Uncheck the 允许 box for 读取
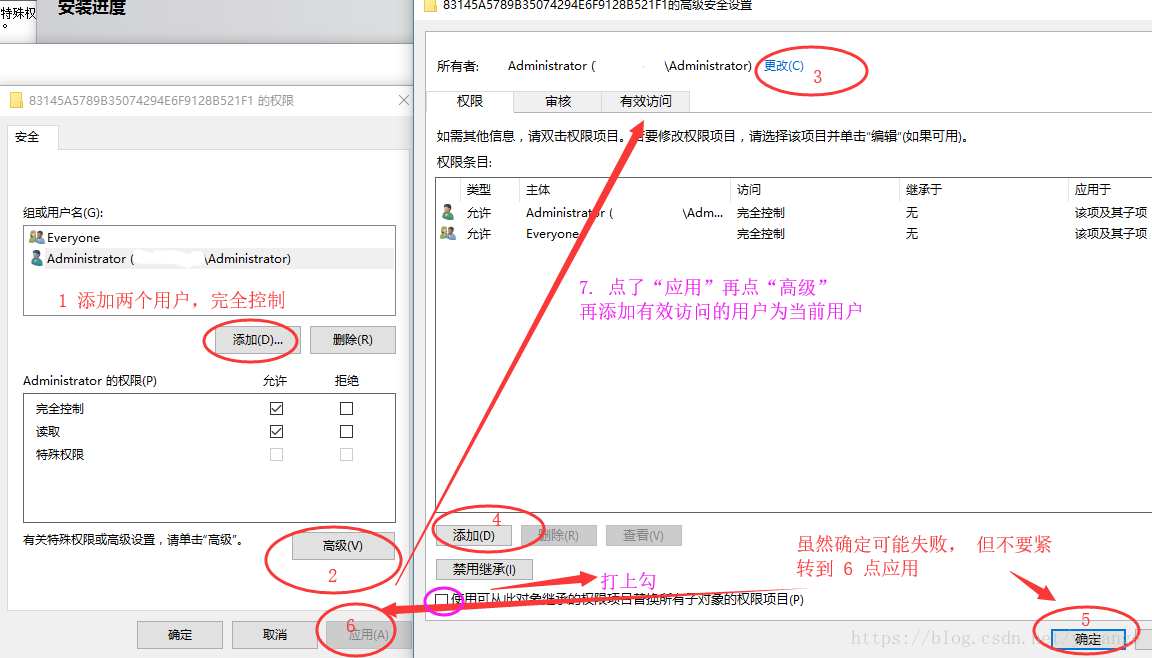 pyautogui.click(x=276, y=431)
